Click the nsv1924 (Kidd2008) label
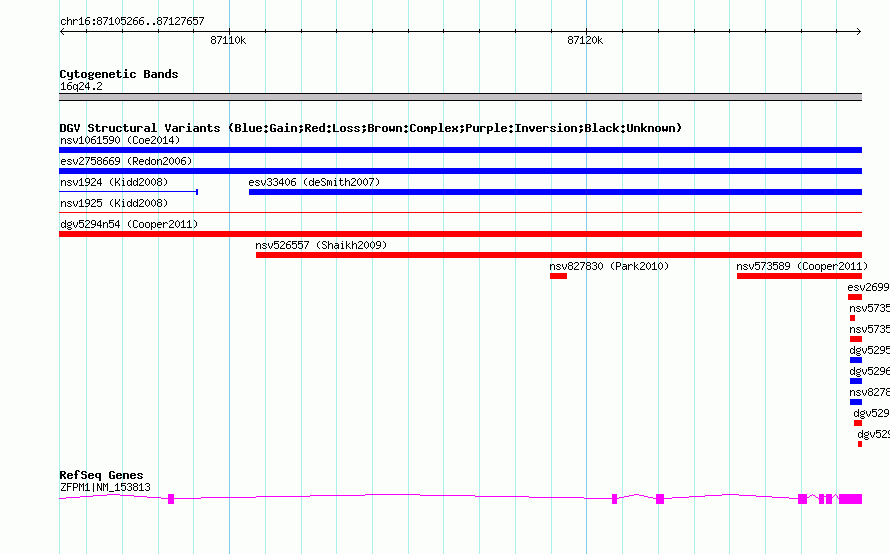Viewport: 890px width, 554px height. point(114,182)
